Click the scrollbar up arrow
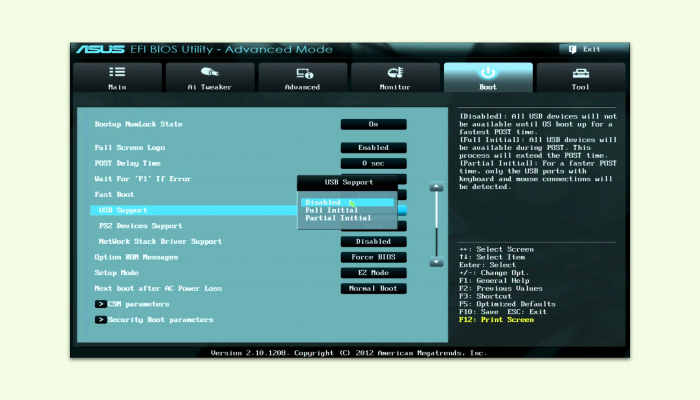Viewport: 700px width, 400px height. pos(436,186)
